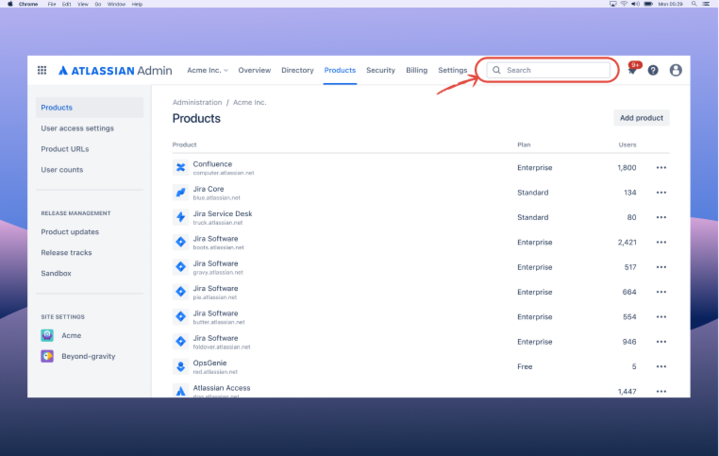Image resolution: width=719 pixels, height=456 pixels.
Task: Click the butter.atlassian.net Jira Software icon
Action: coord(181,316)
